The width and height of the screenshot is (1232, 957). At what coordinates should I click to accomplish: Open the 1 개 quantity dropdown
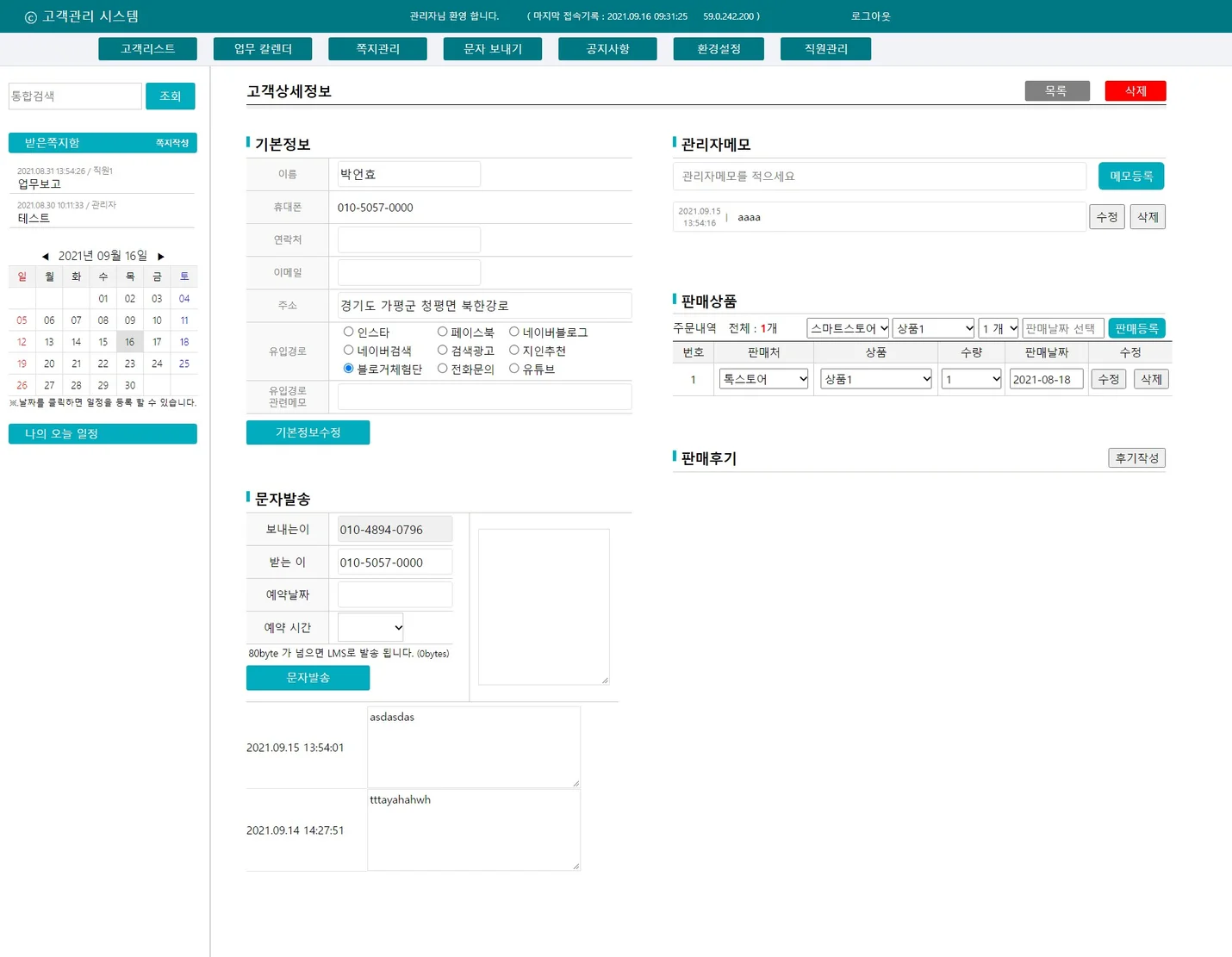pyautogui.click(x=999, y=328)
